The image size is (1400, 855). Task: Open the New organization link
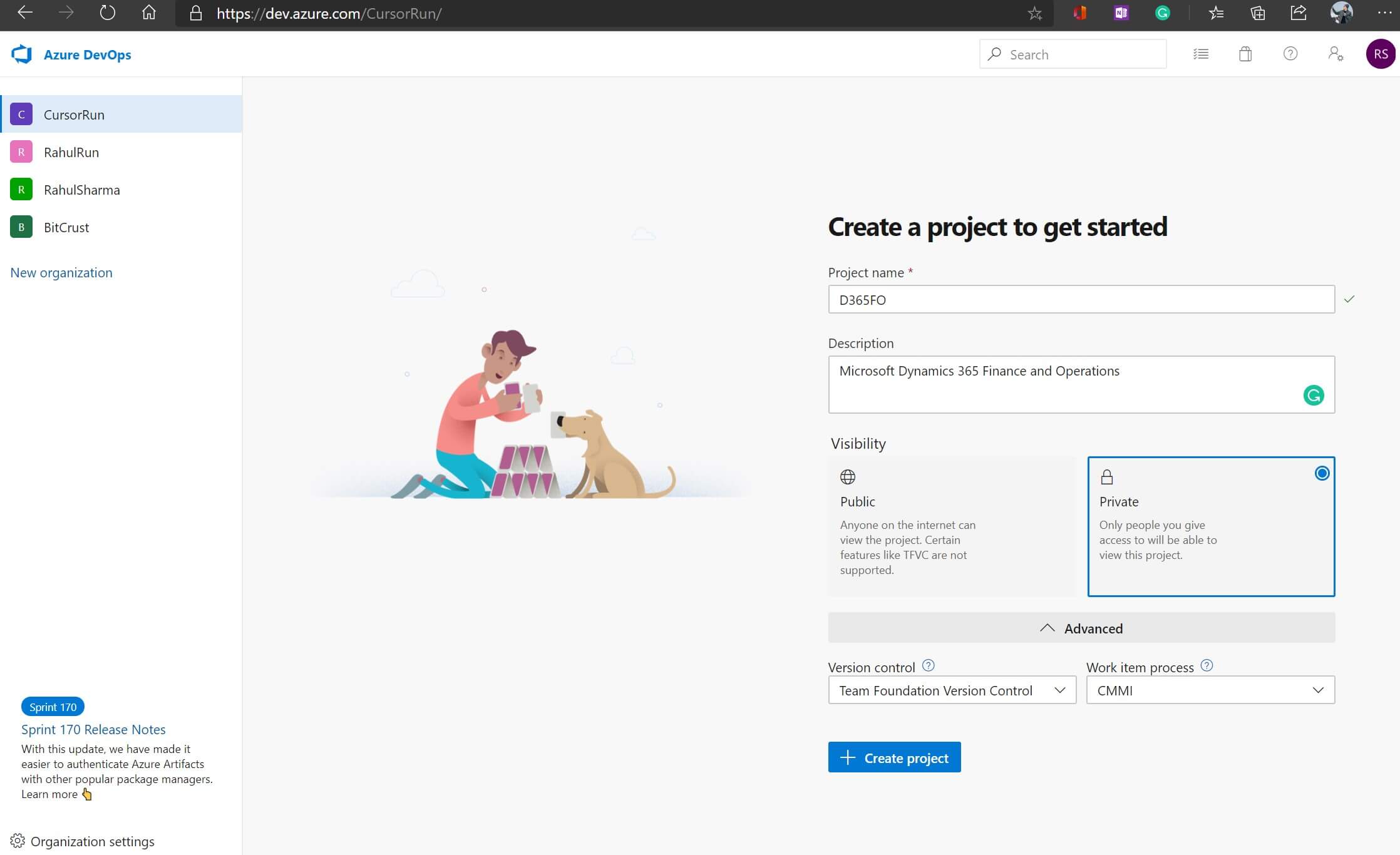pyautogui.click(x=61, y=273)
